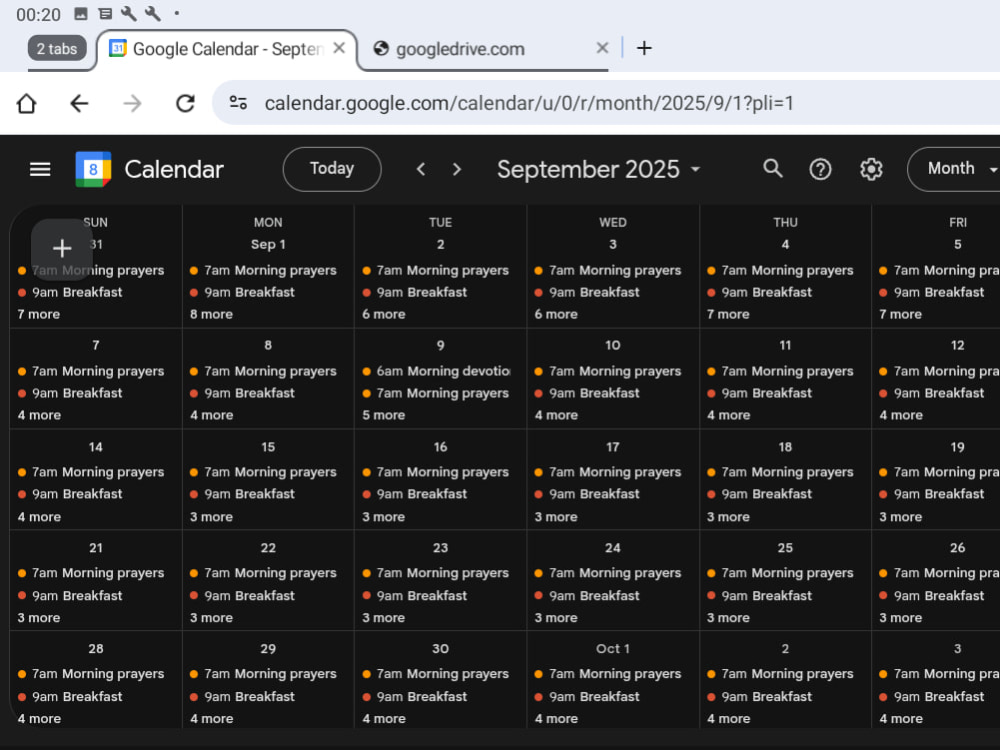Select day number 26 in the grid
The width and height of the screenshot is (1000, 750).
tap(957, 548)
